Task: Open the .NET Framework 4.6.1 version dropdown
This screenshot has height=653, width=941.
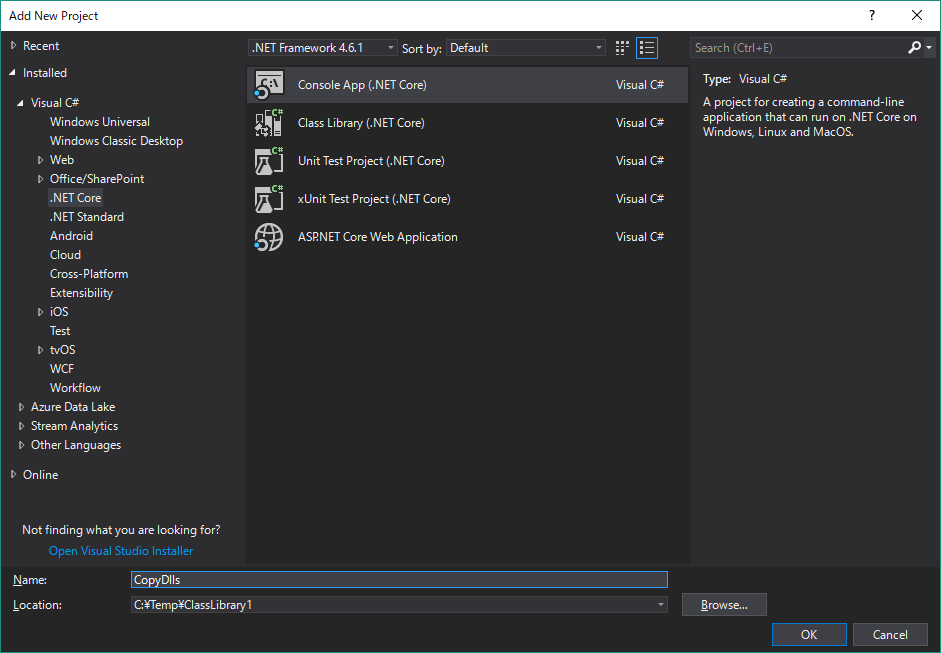Action: pos(322,48)
